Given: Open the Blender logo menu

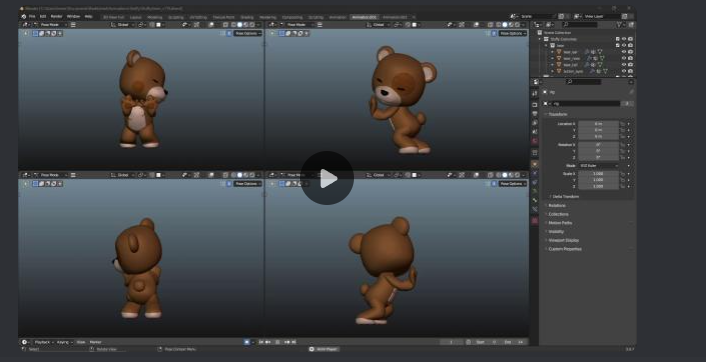Looking at the screenshot, I should [x=23, y=17].
